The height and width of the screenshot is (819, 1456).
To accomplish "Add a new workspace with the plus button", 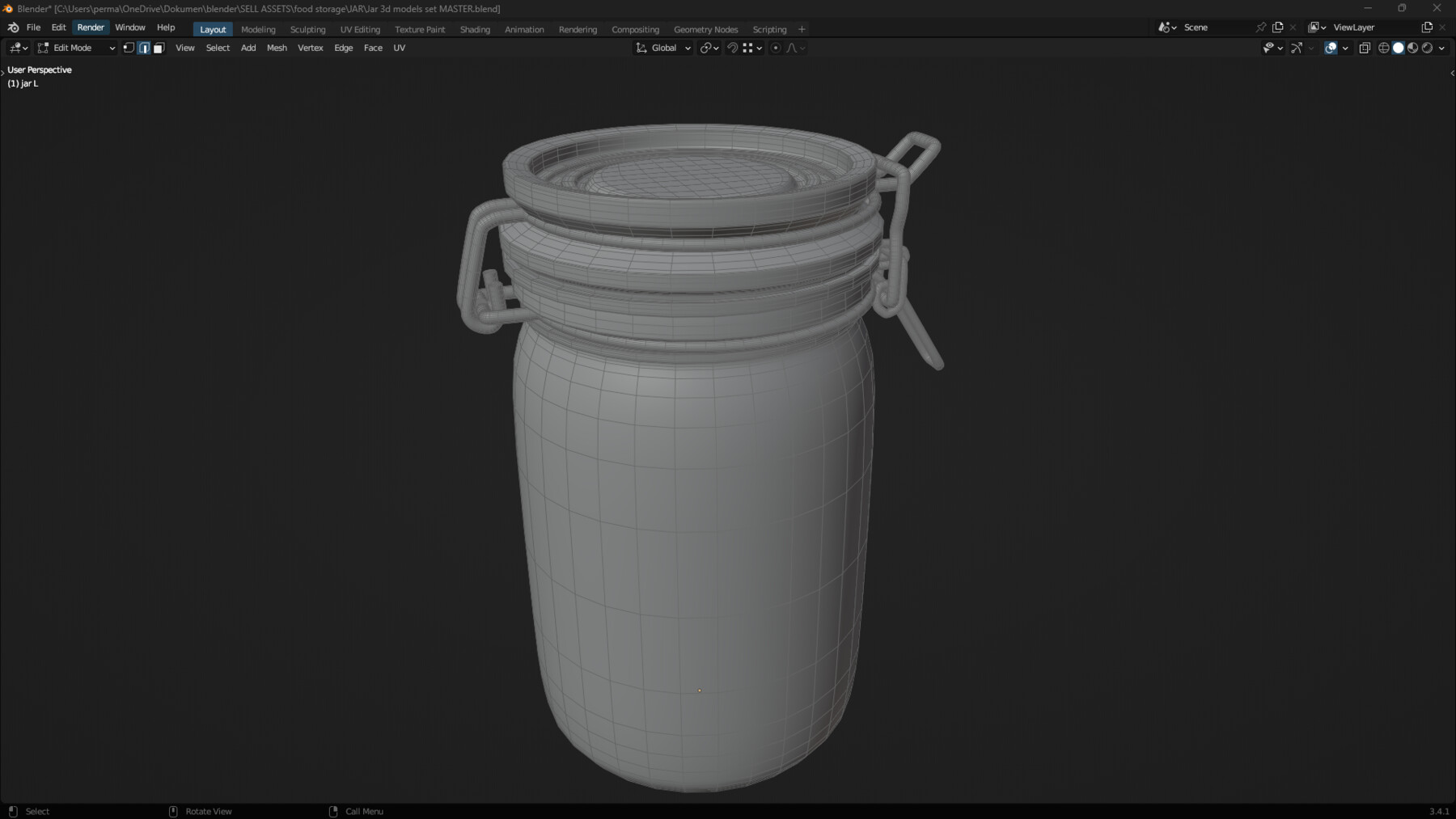I will pyautogui.click(x=801, y=29).
